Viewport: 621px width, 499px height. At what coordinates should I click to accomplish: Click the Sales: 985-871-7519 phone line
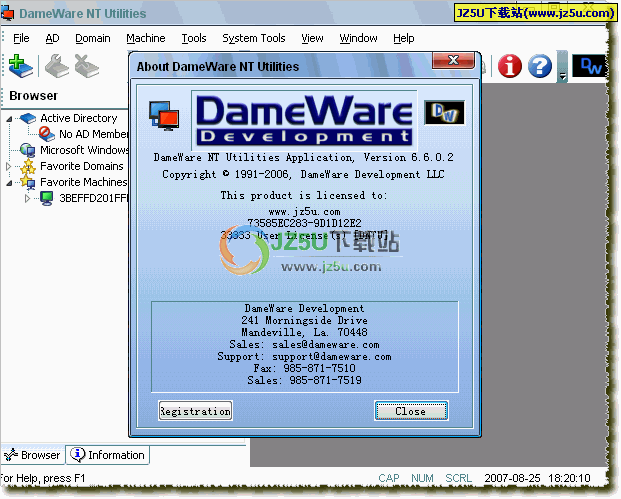304,381
